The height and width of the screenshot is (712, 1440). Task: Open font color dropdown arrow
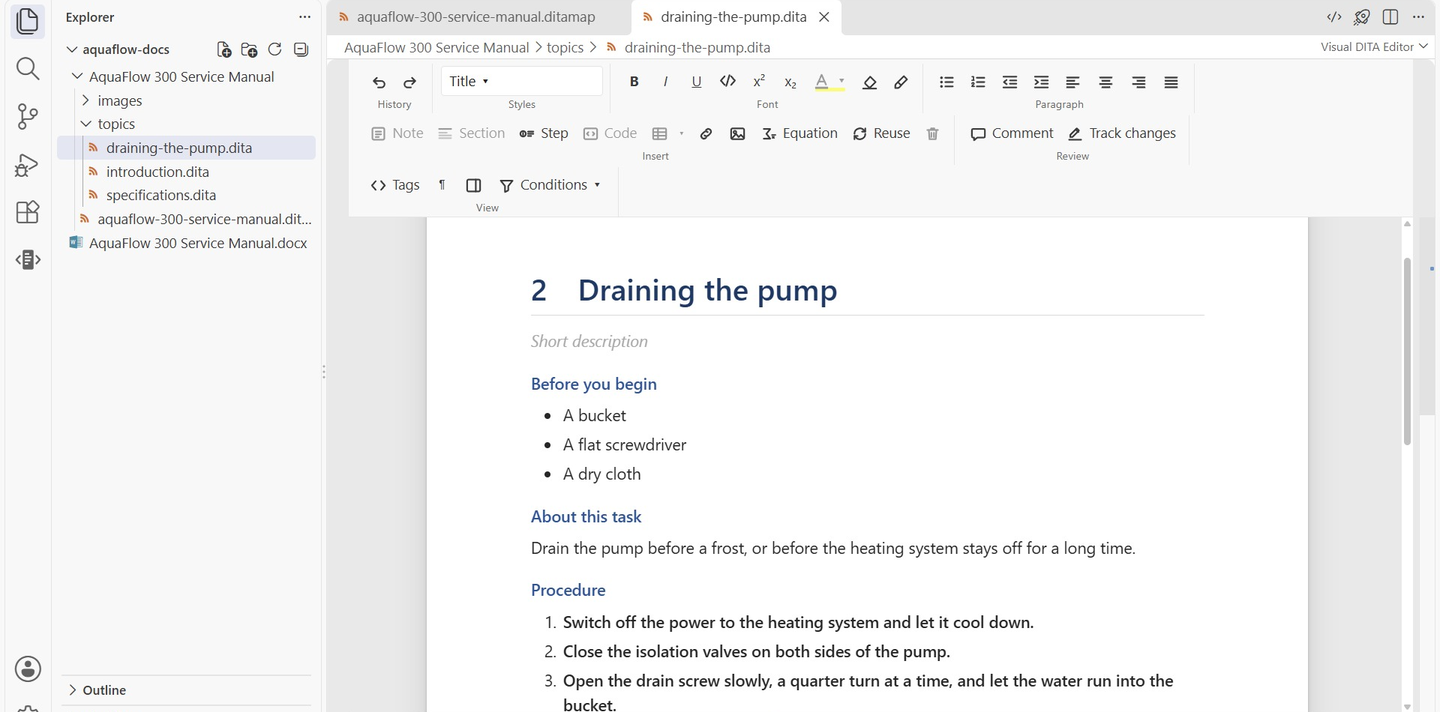point(842,82)
